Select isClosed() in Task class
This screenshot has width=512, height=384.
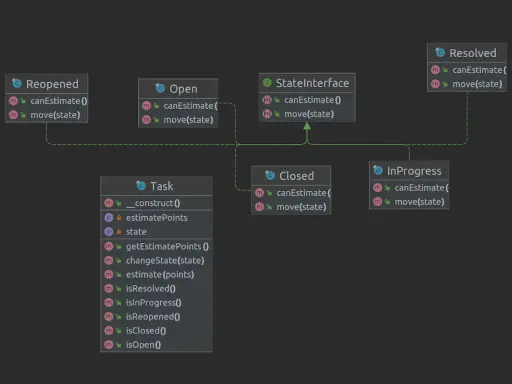146,331
